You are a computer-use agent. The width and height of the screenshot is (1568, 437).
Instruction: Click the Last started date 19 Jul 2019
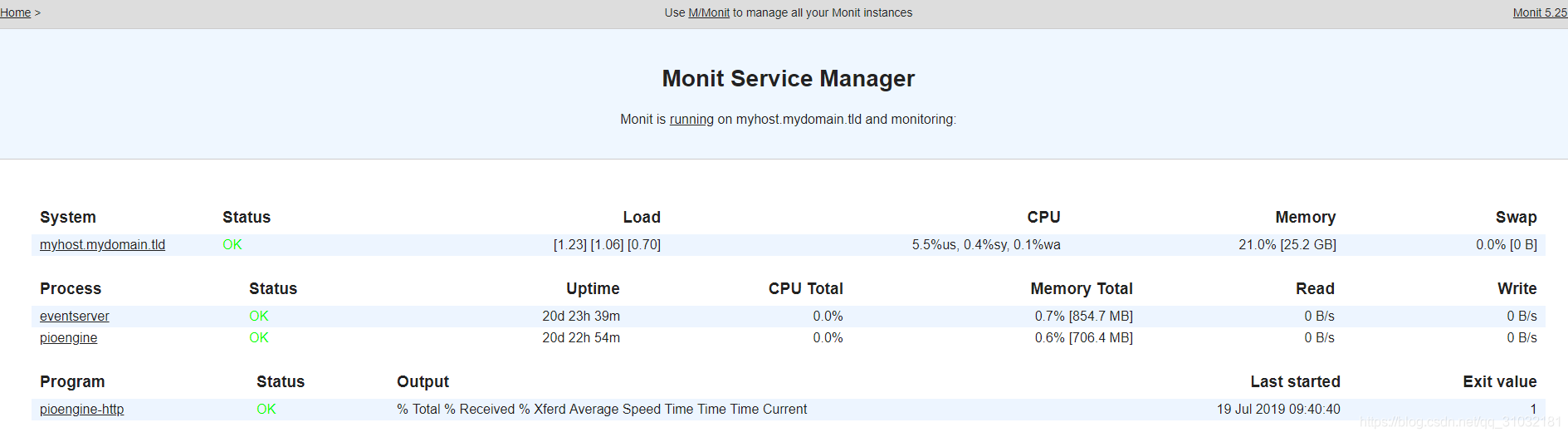tap(1278, 410)
